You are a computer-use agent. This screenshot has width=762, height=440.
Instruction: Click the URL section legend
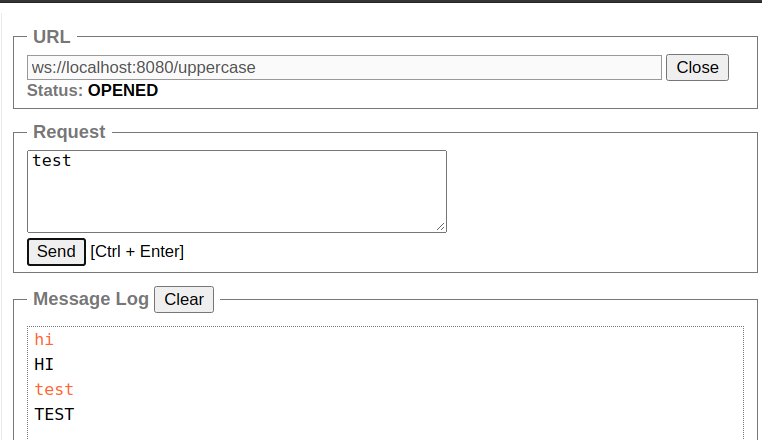click(52, 37)
